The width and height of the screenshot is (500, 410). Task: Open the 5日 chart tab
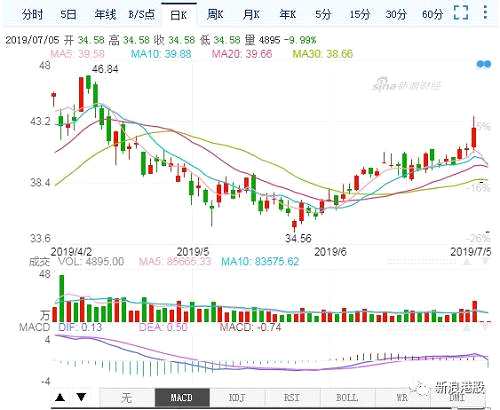68,15
